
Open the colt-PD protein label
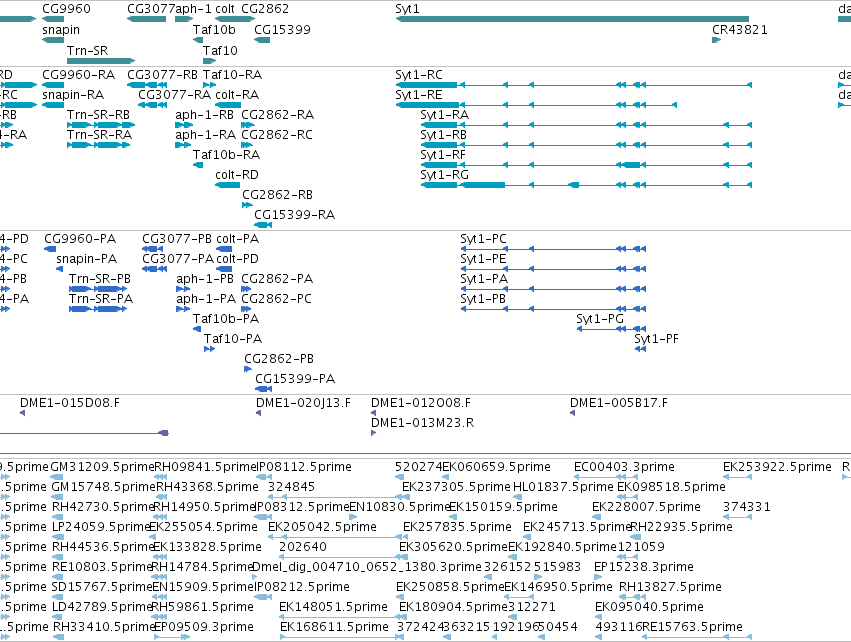(x=238, y=259)
